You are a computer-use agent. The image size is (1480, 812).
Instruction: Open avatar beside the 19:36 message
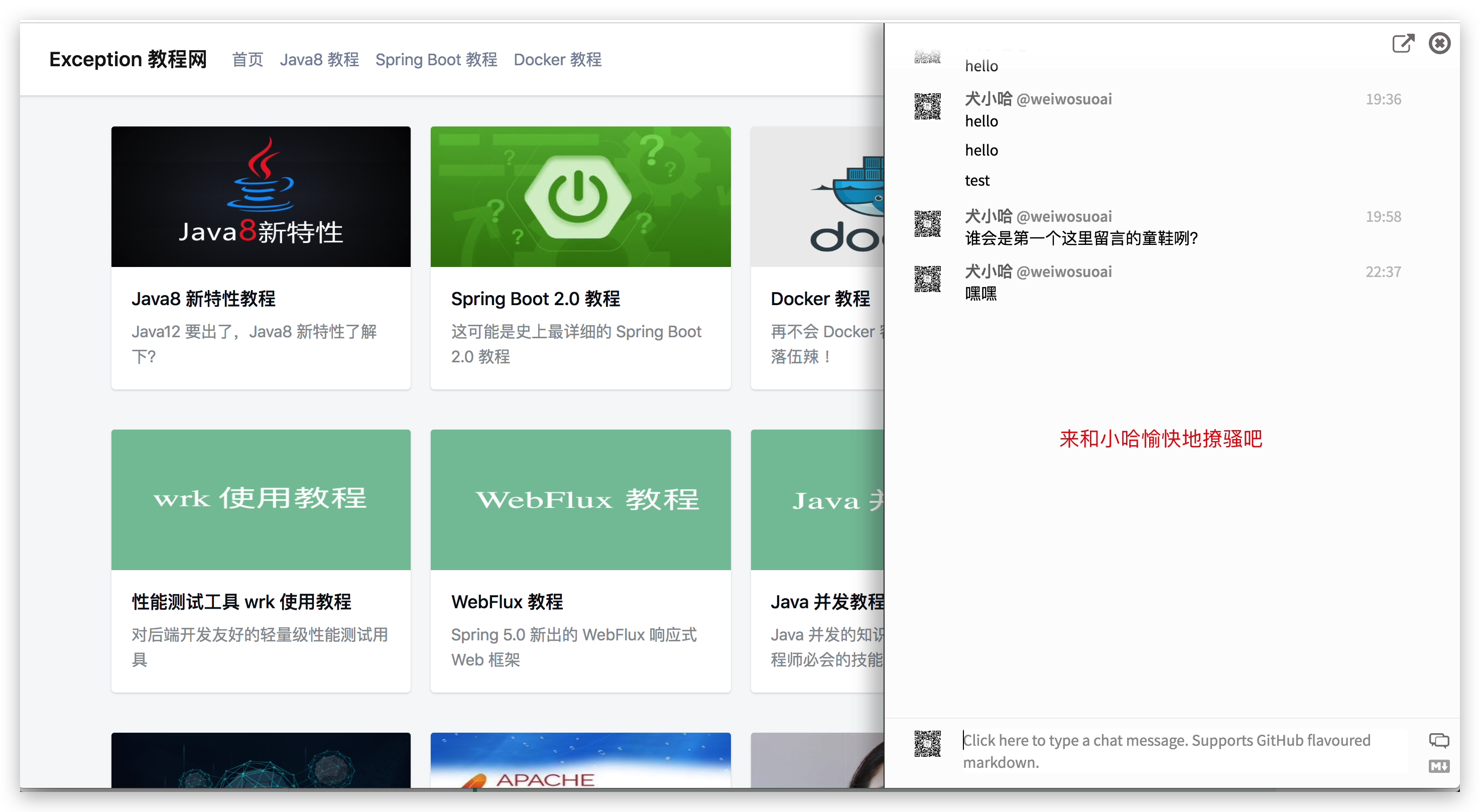[x=927, y=107]
